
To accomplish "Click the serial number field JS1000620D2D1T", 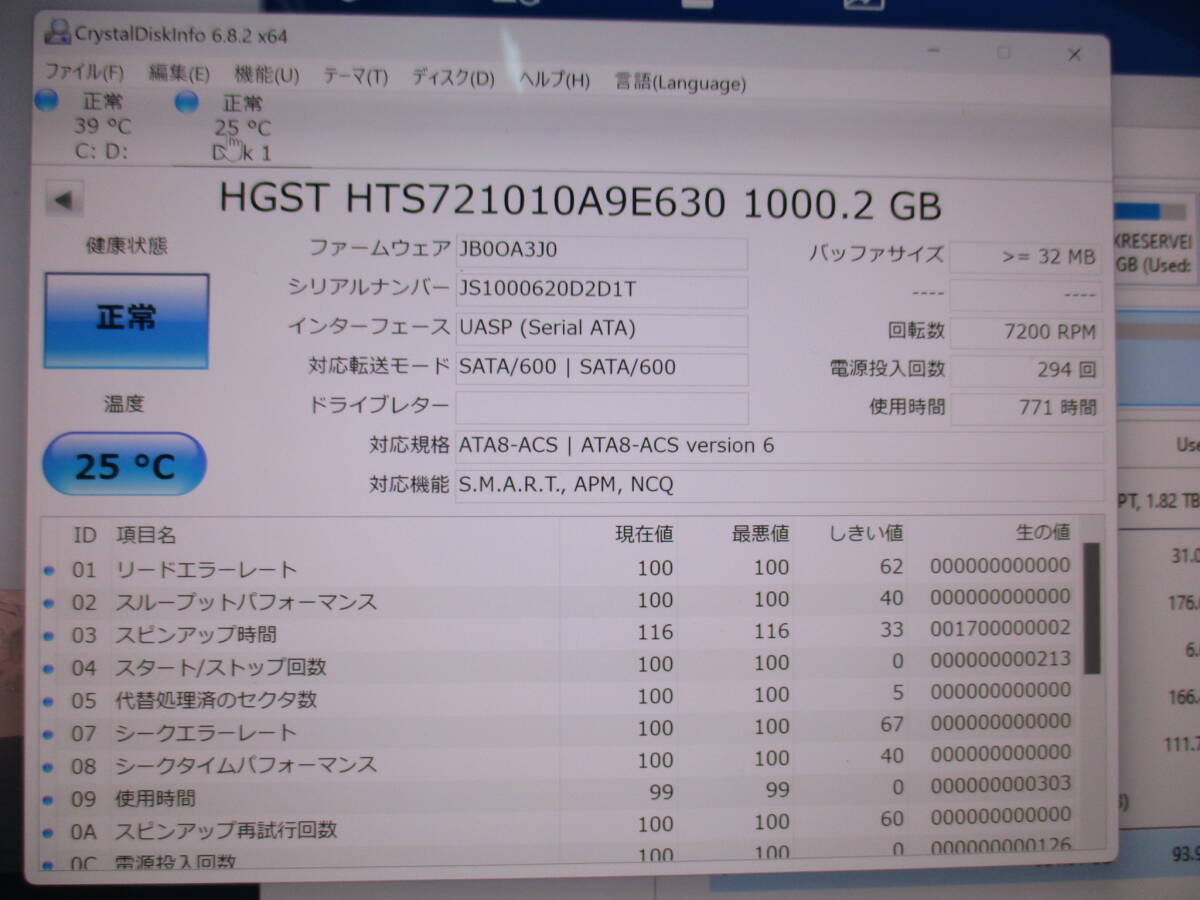I will click(x=601, y=291).
